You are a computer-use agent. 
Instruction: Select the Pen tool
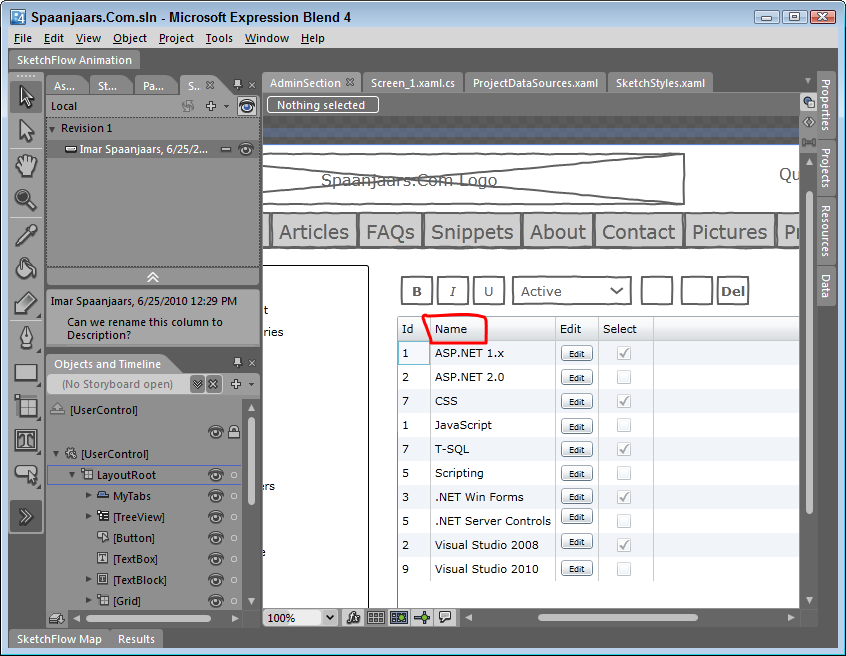[26, 339]
